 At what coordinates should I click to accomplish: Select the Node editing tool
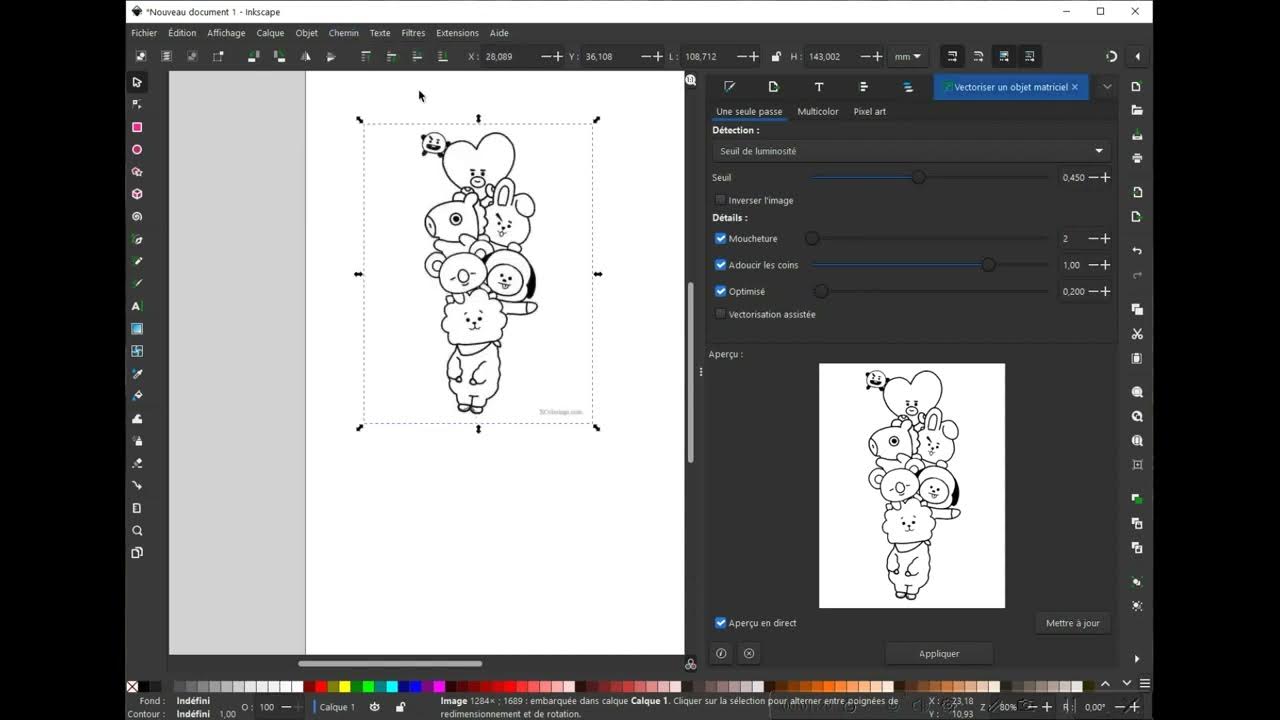coord(137,104)
